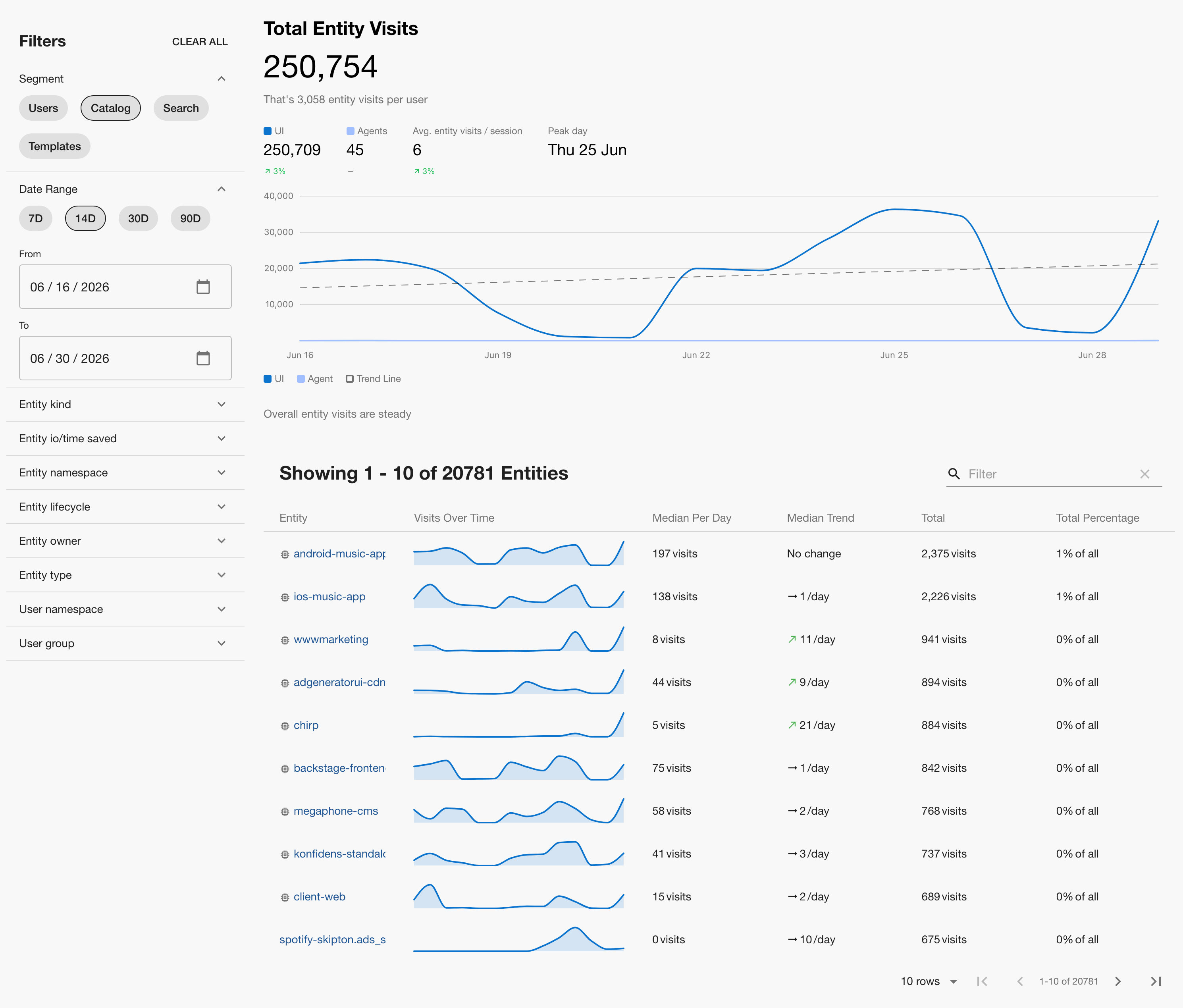Clear the entity filter with X icon
This screenshot has width=1183, height=1008.
click(x=1145, y=474)
